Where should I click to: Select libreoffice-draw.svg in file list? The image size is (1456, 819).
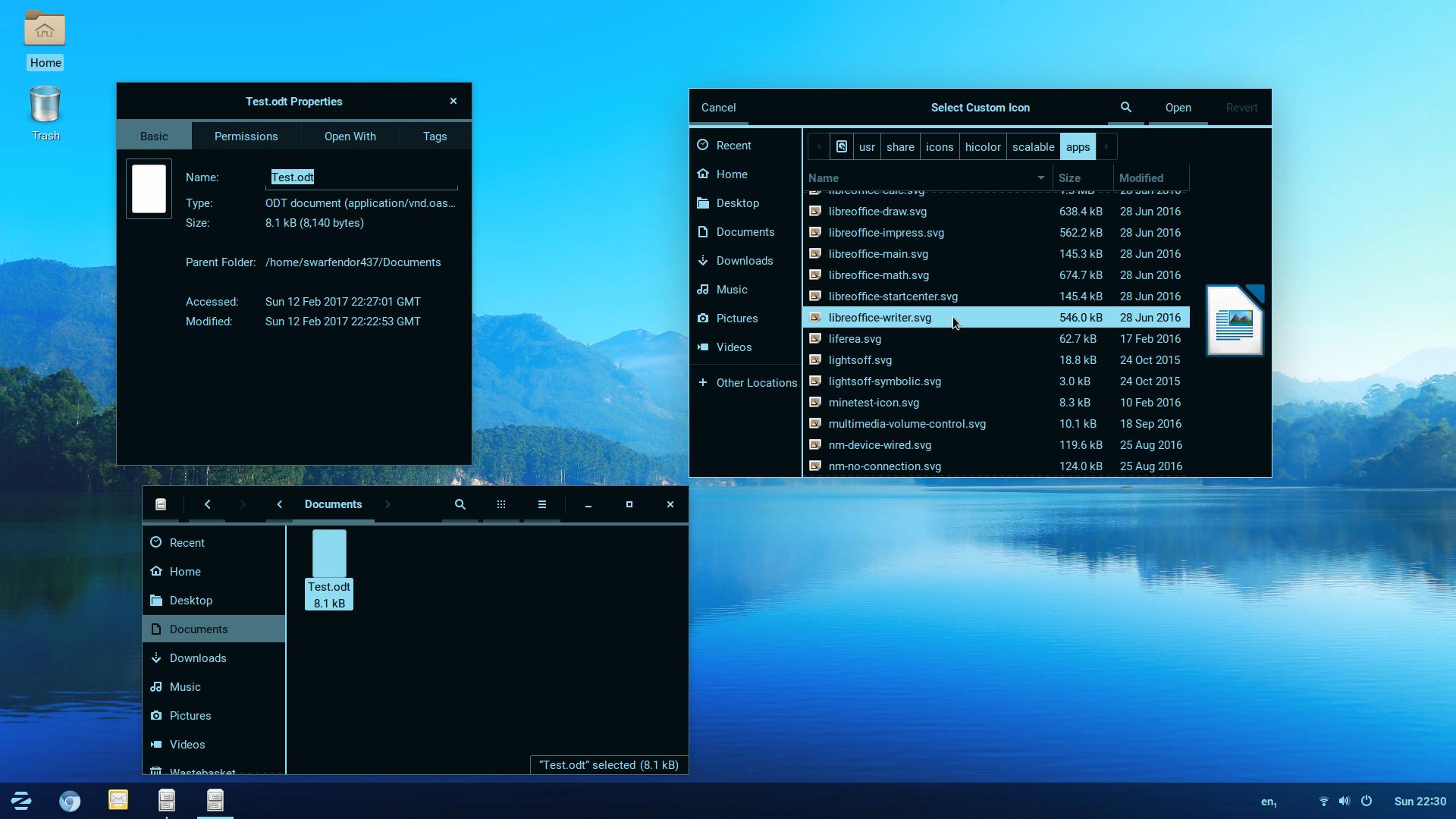pyautogui.click(x=877, y=212)
